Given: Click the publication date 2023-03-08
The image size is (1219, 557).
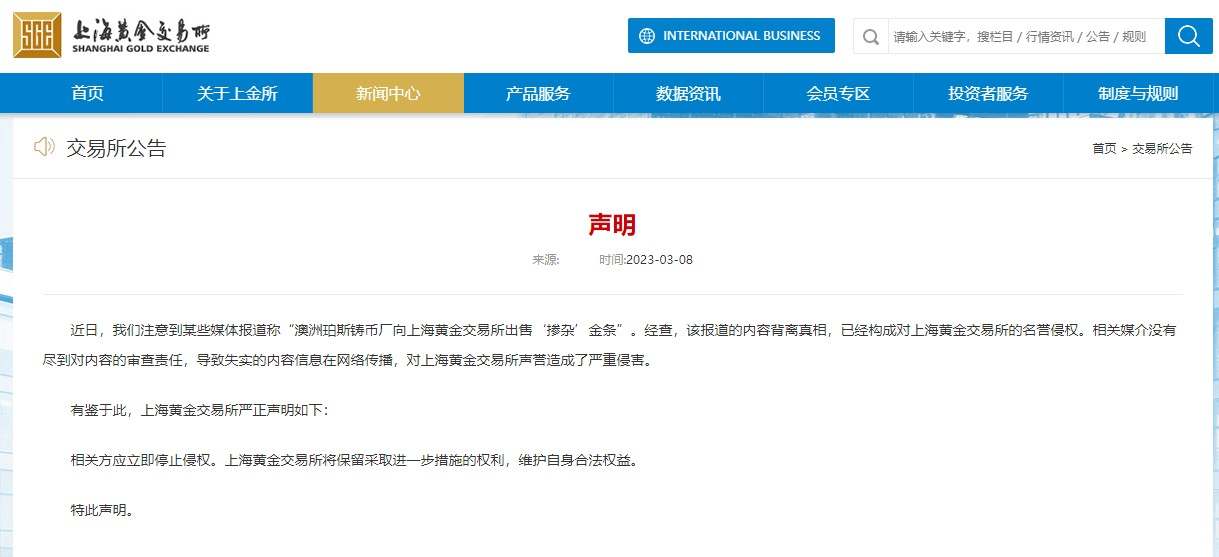Looking at the screenshot, I should [659, 260].
